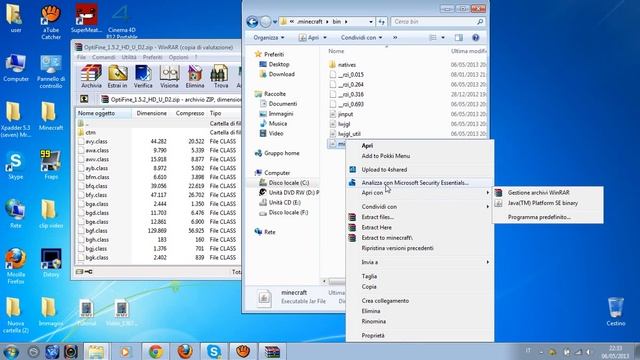
Task: Select the Fraps desktop icon
Action: click(x=51, y=164)
